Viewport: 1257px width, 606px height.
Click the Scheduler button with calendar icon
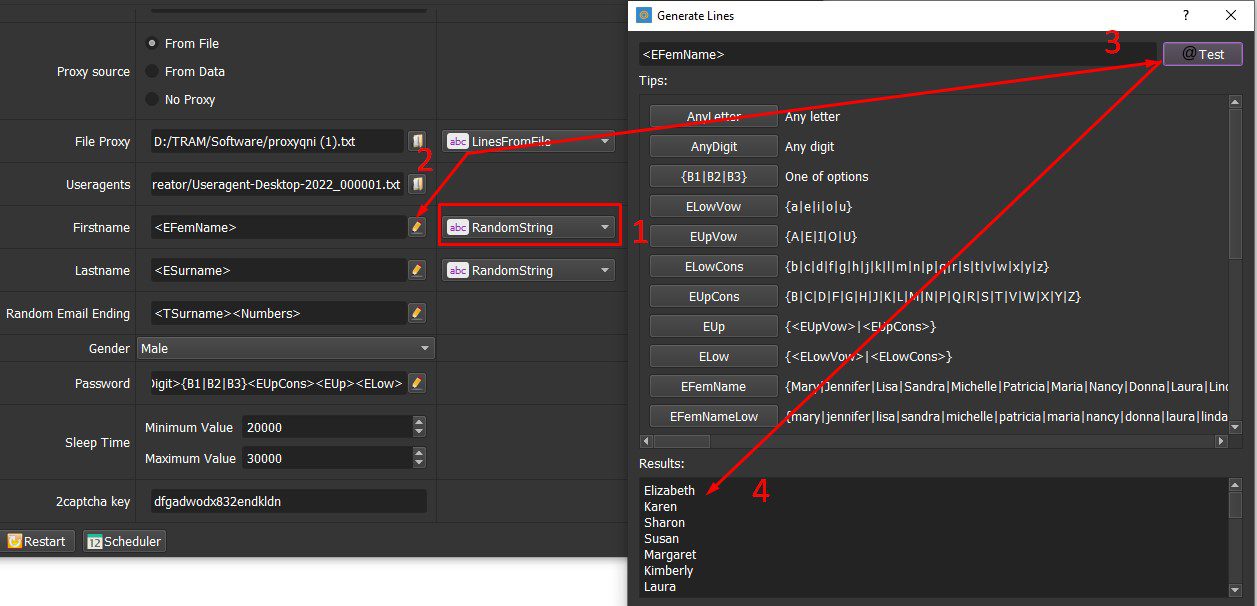tap(124, 541)
